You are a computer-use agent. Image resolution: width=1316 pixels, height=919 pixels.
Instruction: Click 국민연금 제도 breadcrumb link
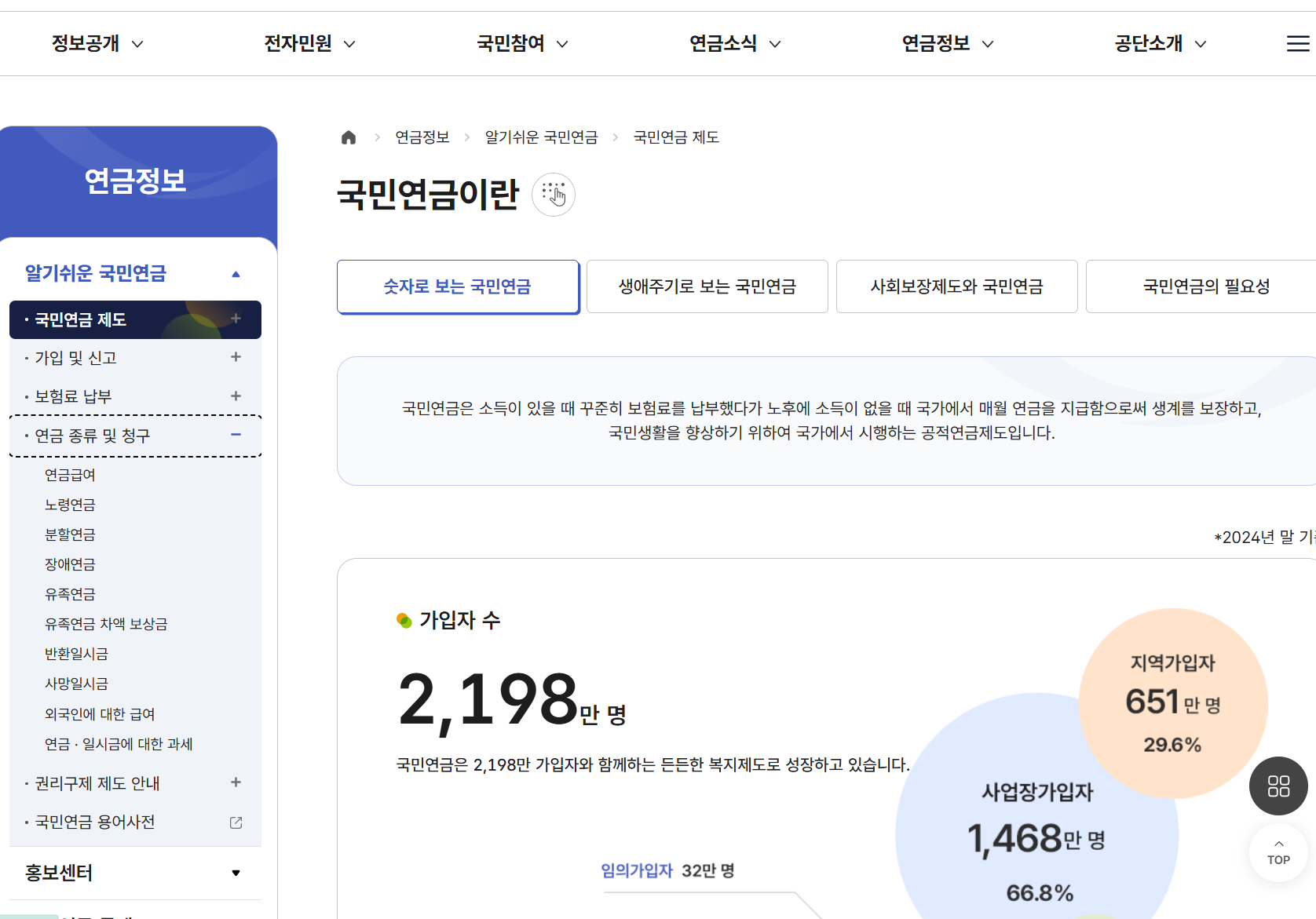pyautogui.click(x=676, y=137)
